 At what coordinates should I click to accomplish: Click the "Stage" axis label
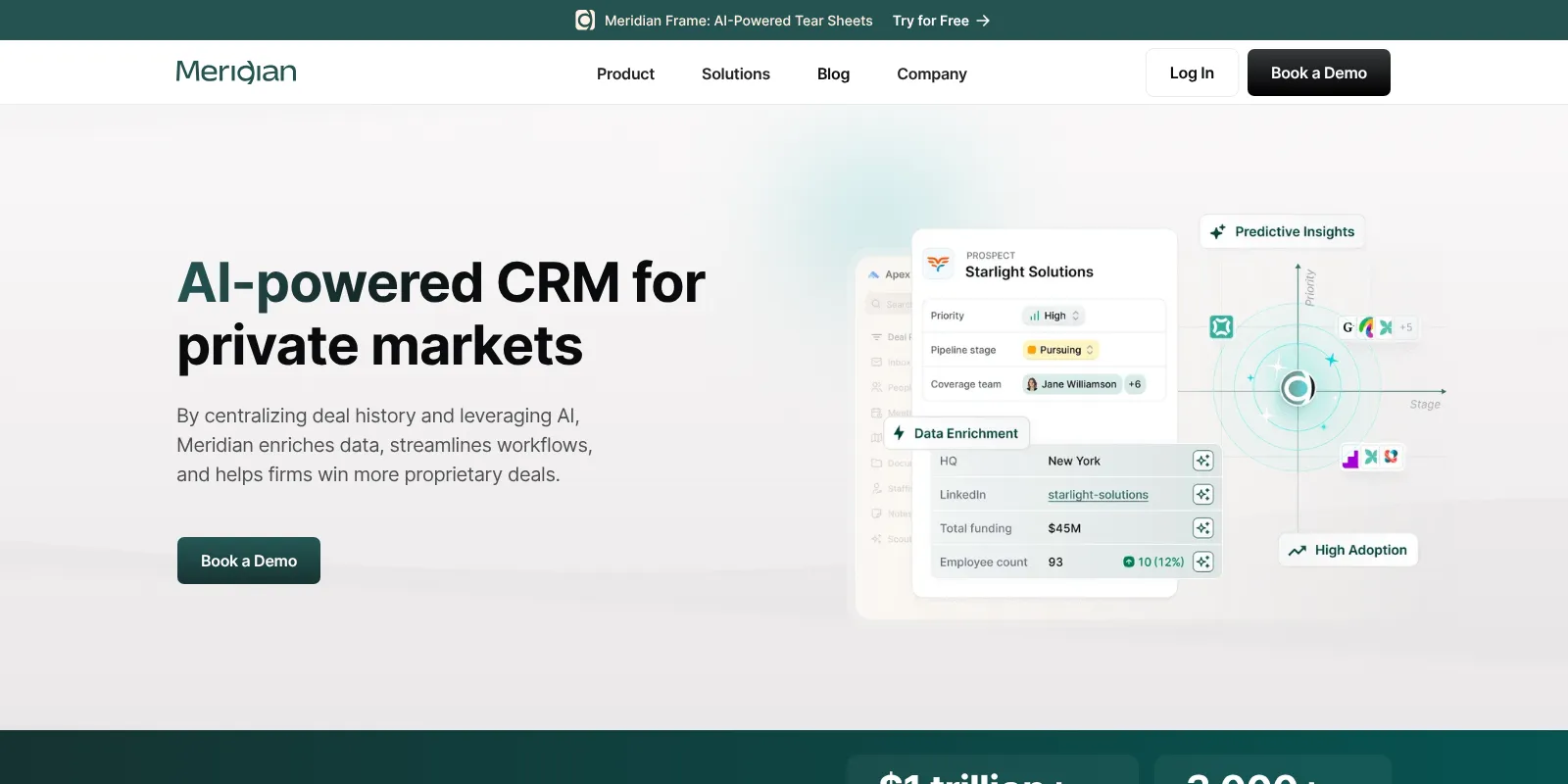1425,405
